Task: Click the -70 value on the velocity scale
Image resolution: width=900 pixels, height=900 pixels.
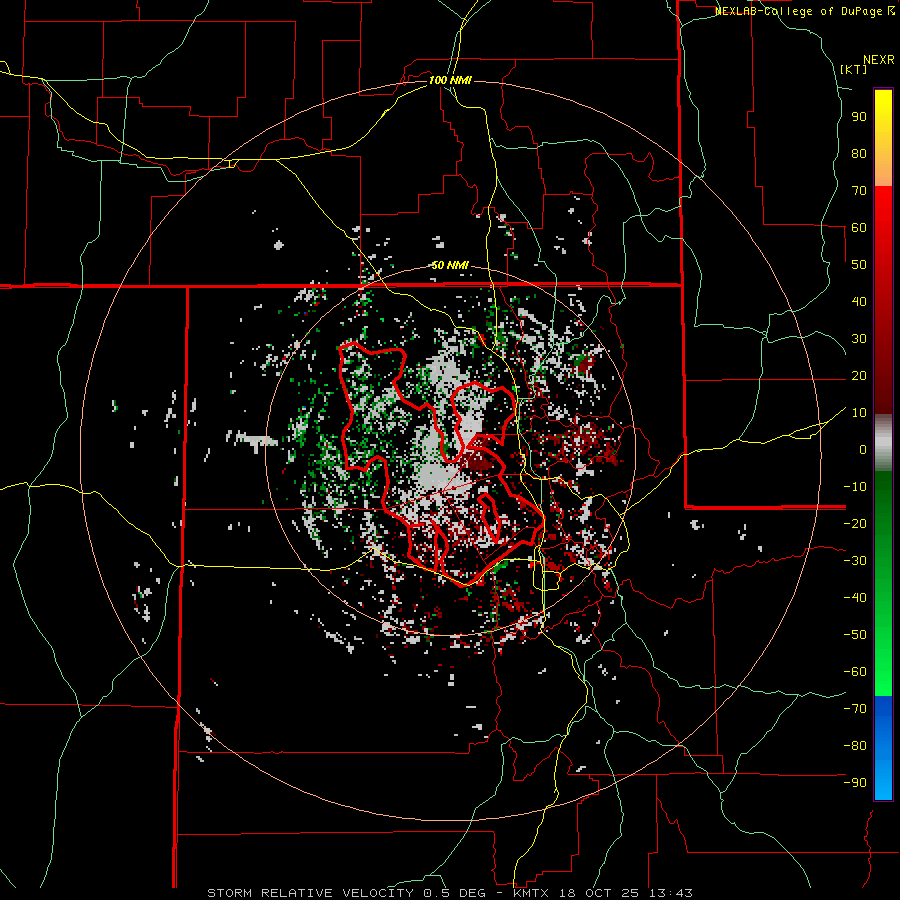Action: (855, 709)
